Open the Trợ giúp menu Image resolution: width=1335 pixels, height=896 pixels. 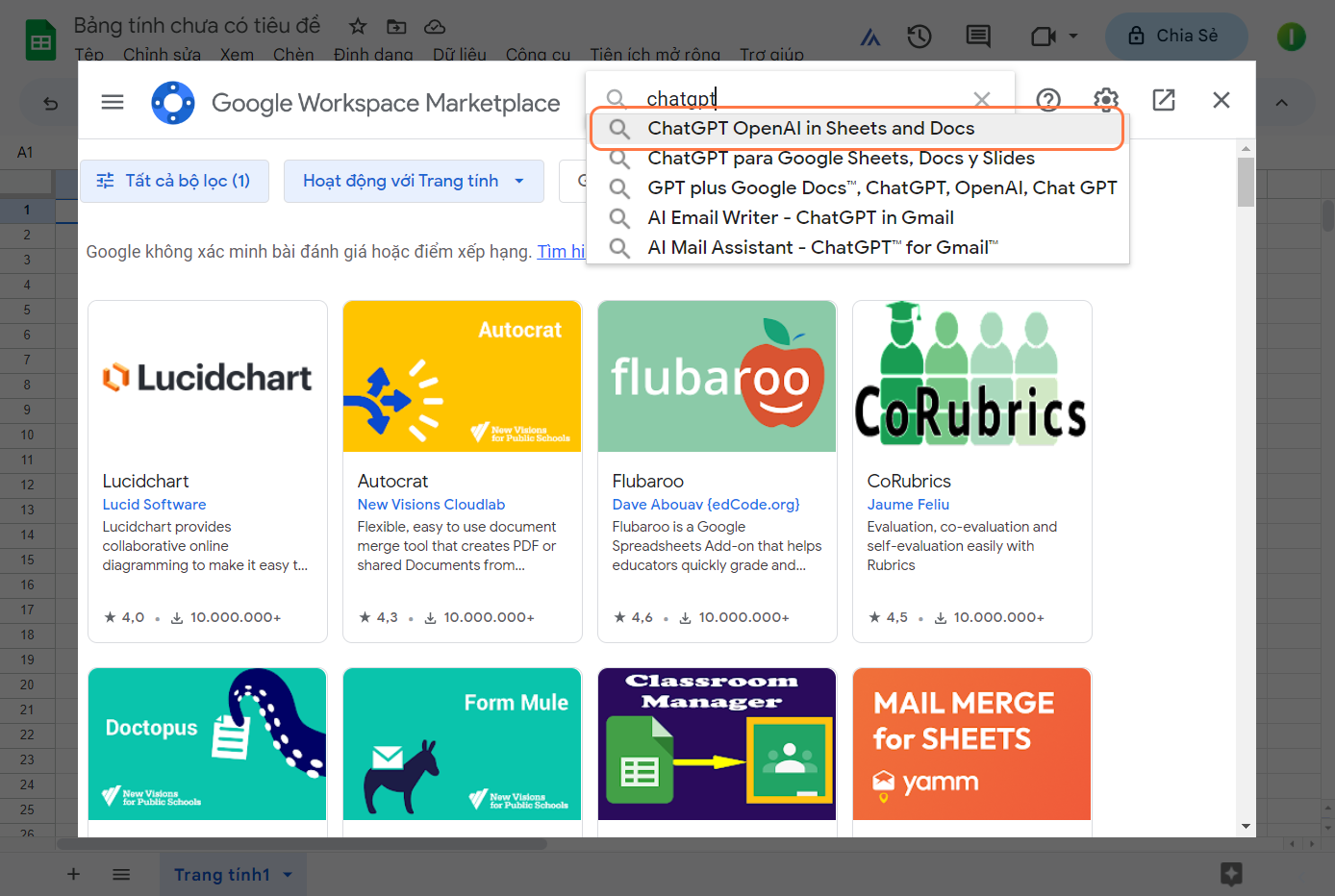(x=771, y=54)
